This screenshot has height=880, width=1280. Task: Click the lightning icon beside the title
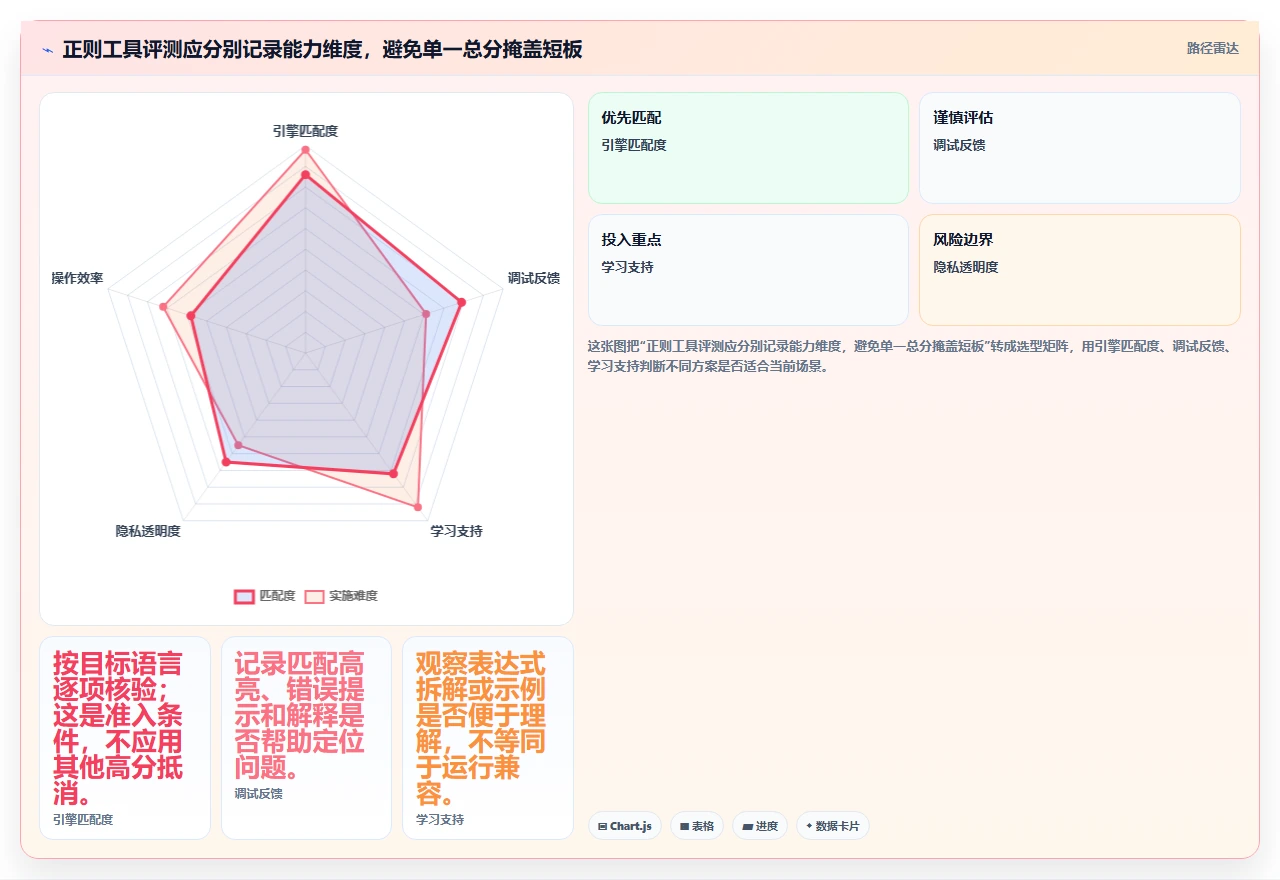coord(48,50)
